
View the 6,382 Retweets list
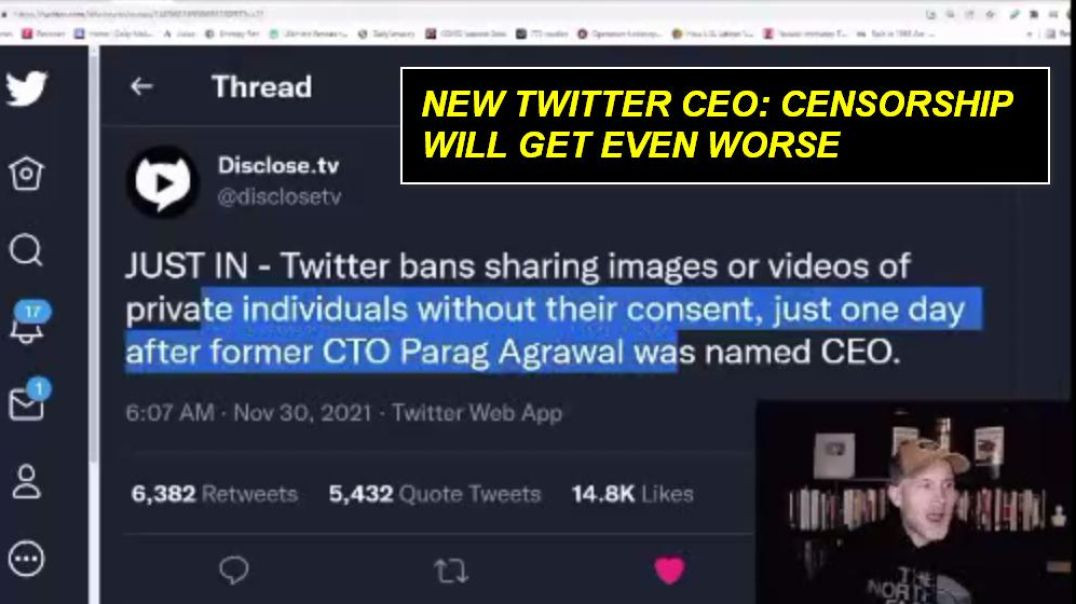(x=214, y=493)
